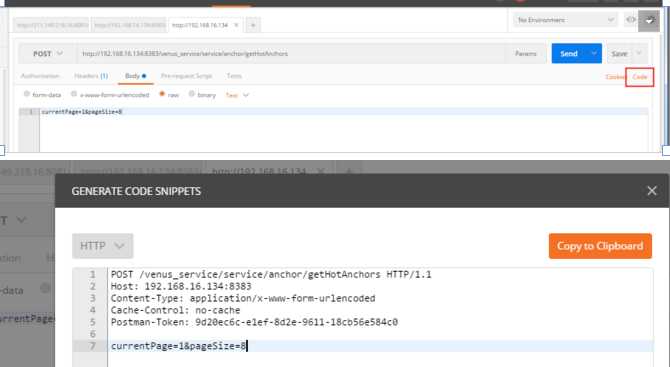The width and height of the screenshot is (670, 367).
Task: Click the Code link to generate snippets
Action: click(x=640, y=77)
